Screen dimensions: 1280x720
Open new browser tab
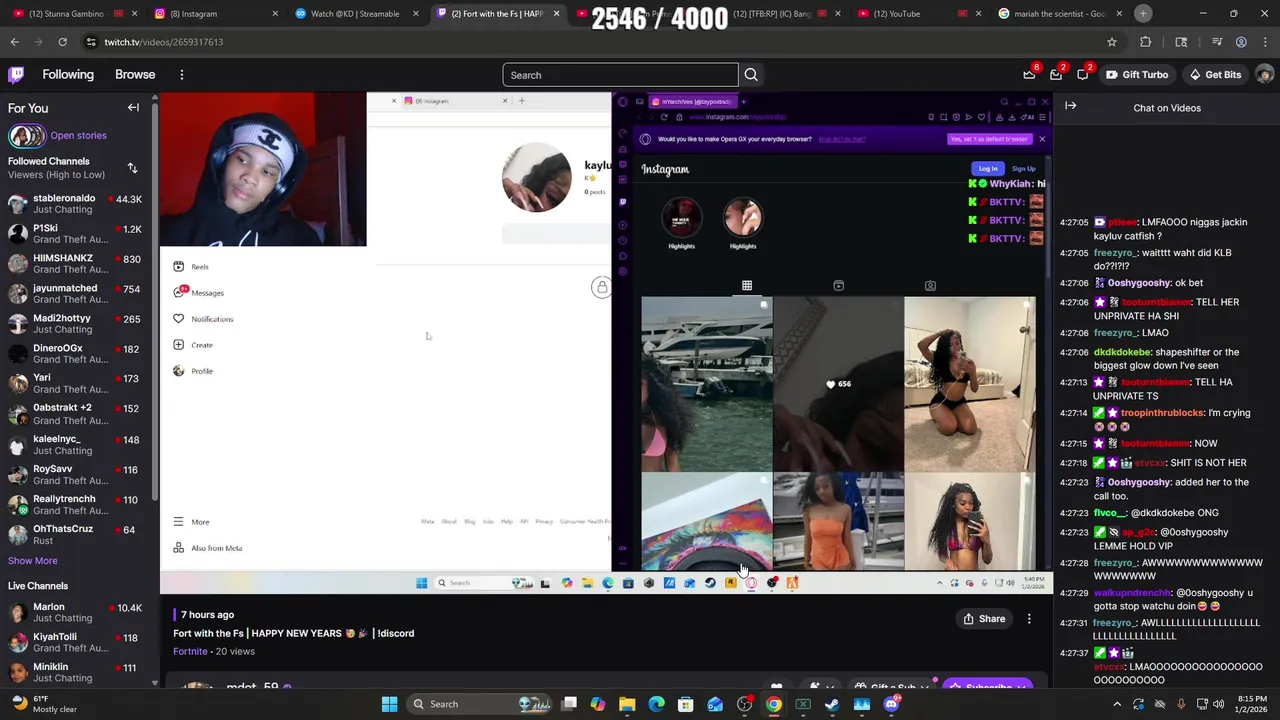[x=1143, y=14]
